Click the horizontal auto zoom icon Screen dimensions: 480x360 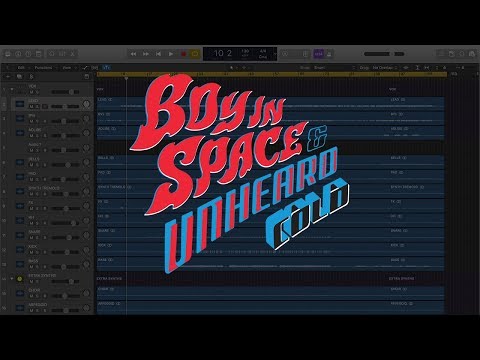point(427,68)
